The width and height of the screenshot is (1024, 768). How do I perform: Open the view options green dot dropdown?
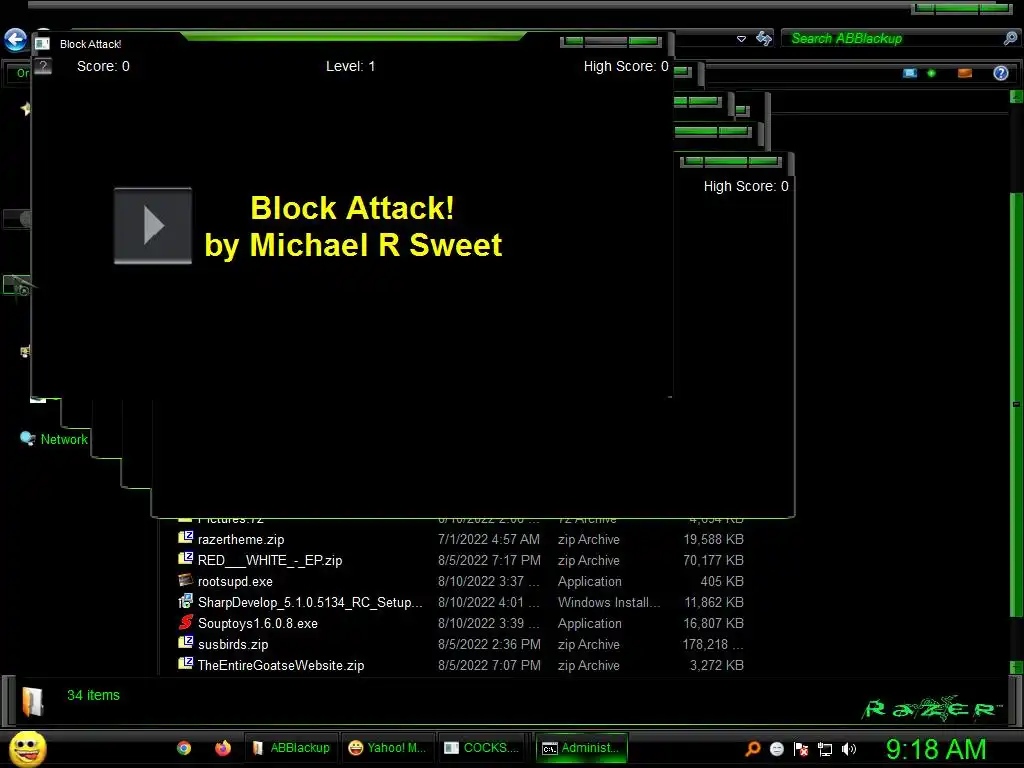click(931, 73)
